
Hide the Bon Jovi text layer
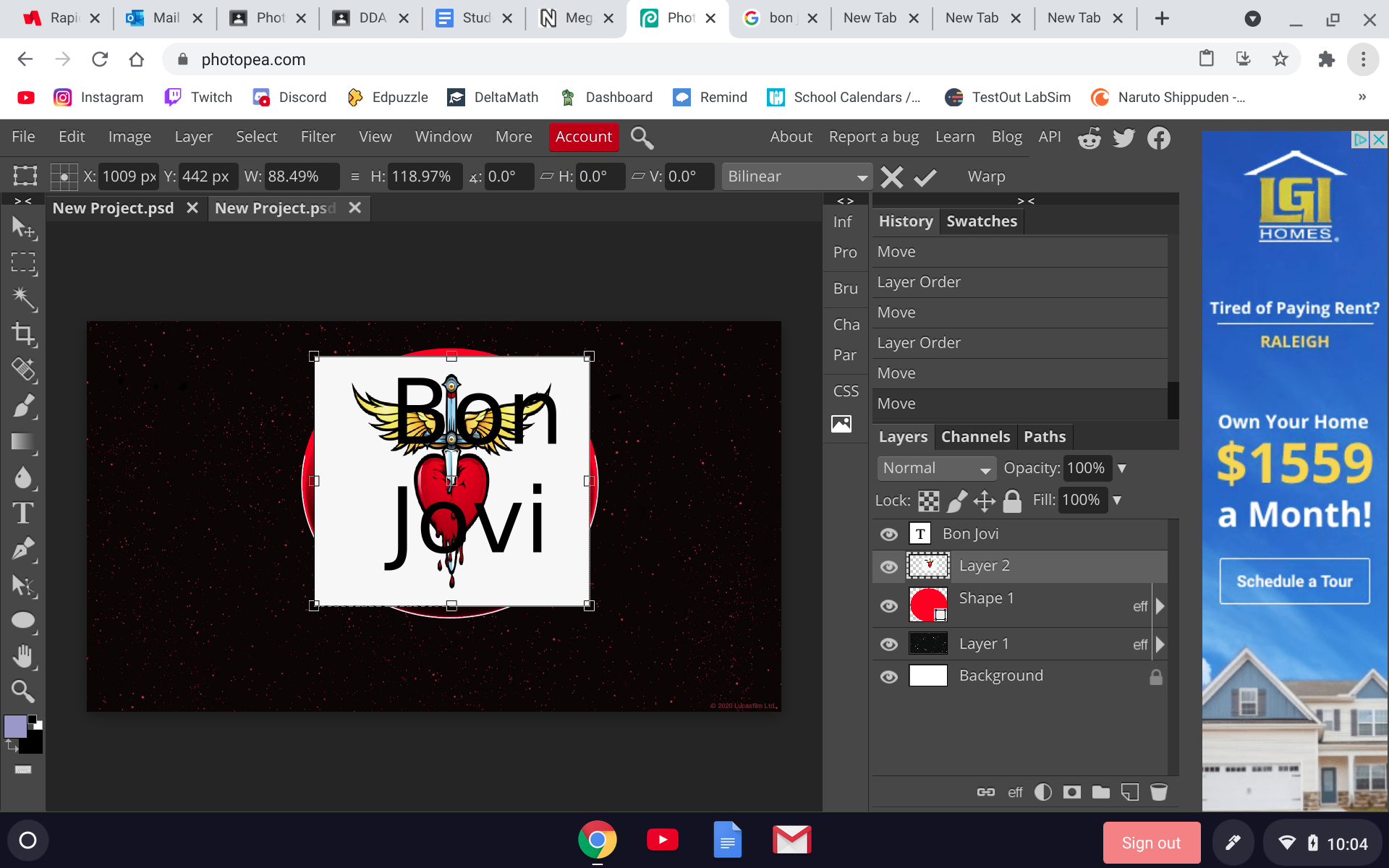click(x=889, y=535)
